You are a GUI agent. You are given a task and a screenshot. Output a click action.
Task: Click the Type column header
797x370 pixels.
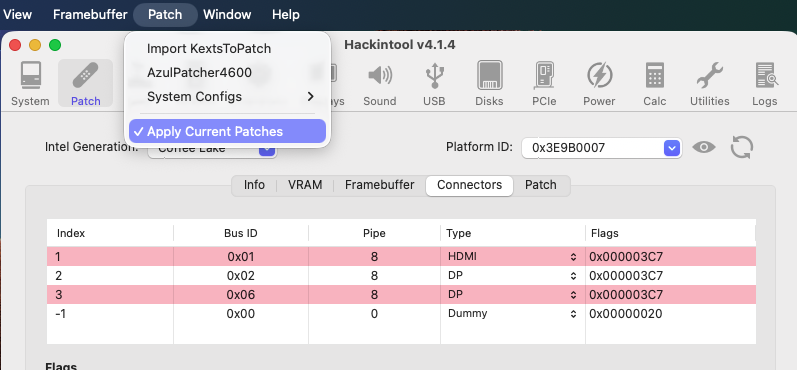pyautogui.click(x=513, y=233)
